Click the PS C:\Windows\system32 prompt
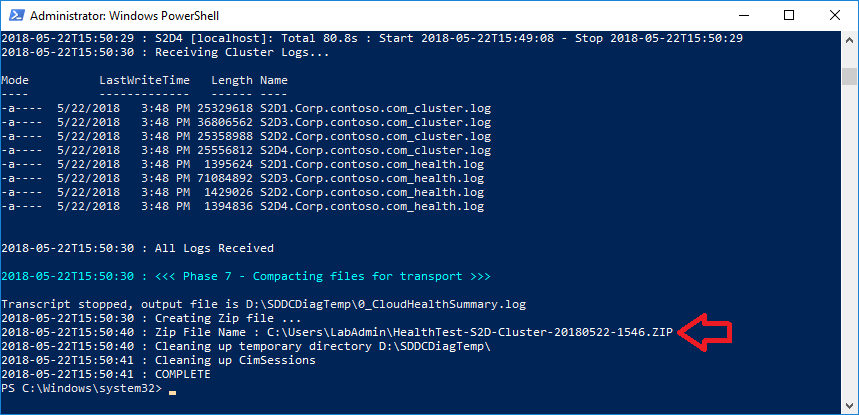Viewport: 859px width, 415px height. click(81, 388)
